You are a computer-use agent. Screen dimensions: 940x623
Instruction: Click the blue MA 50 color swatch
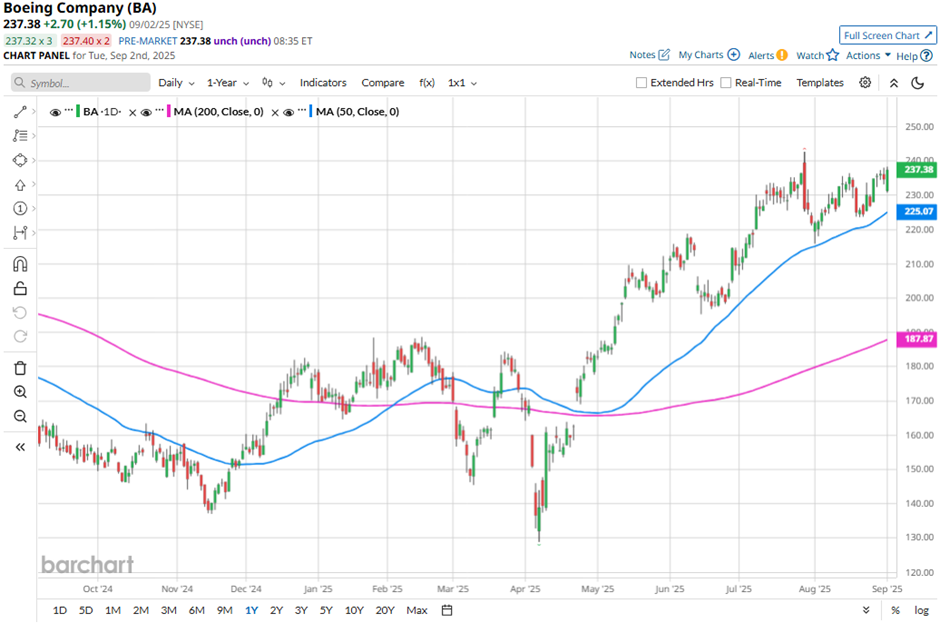pyautogui.click(x=311, y=112)
